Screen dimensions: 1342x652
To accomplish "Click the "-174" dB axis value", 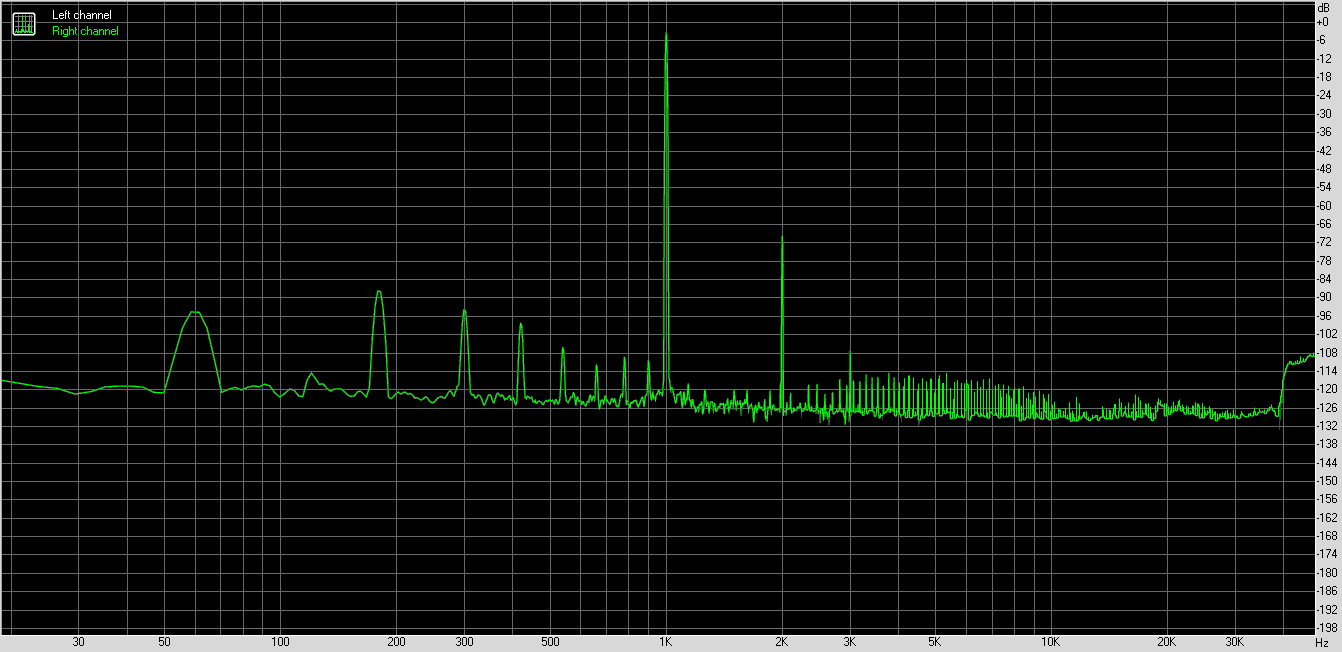I will [1327, 554].
